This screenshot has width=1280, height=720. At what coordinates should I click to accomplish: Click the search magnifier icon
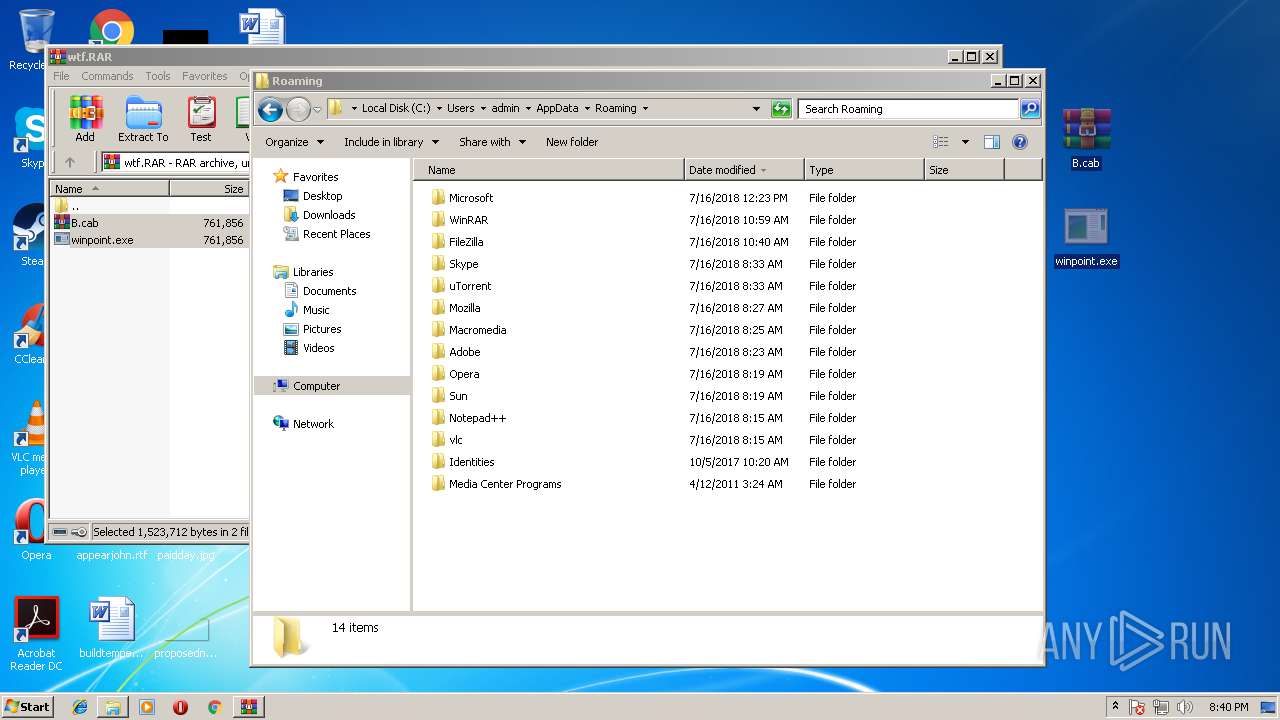coord(1030,109)
